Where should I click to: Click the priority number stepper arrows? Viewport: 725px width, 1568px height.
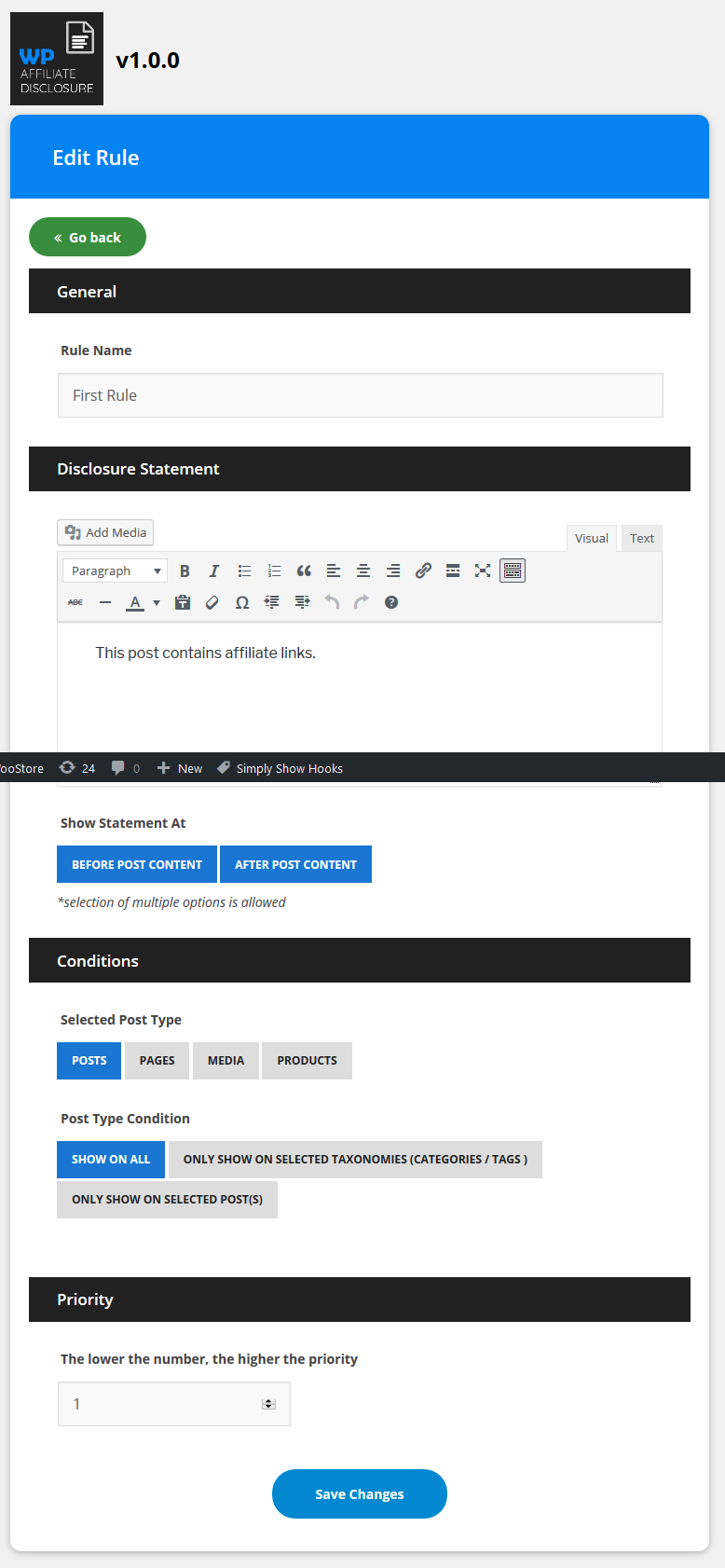click(268, 1404)
